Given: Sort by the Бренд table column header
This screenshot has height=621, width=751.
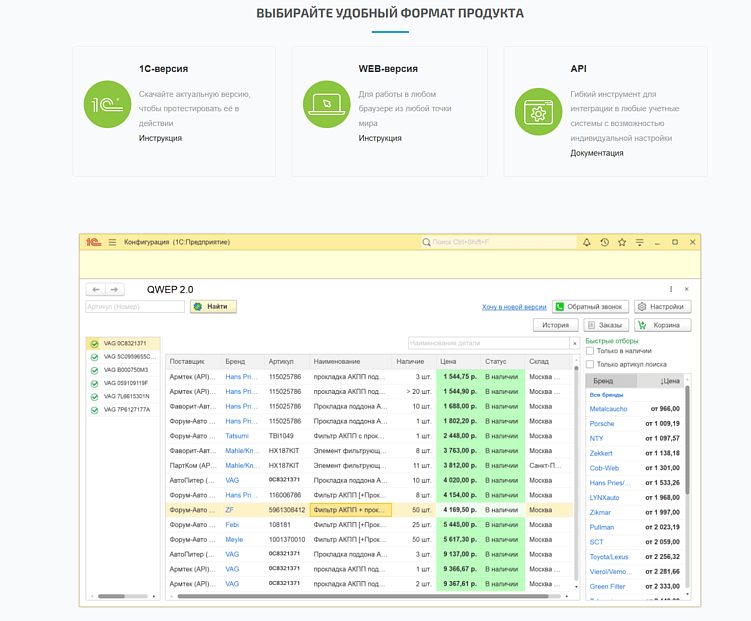Looking at the screenshot, I should tap(235, 361).
